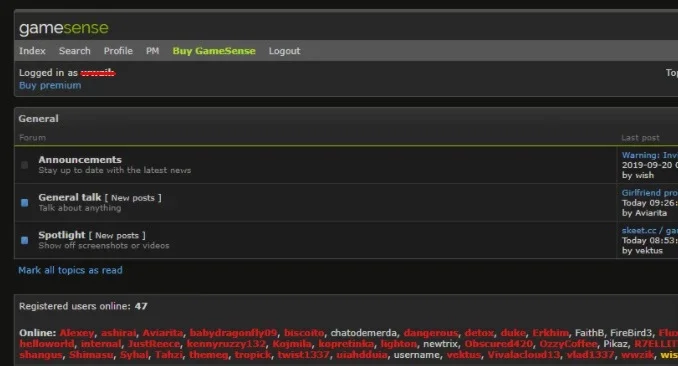This screenshot has width=678, height=366.
Task: Open the skeet.cc last post link
Action: pos(649,230)
